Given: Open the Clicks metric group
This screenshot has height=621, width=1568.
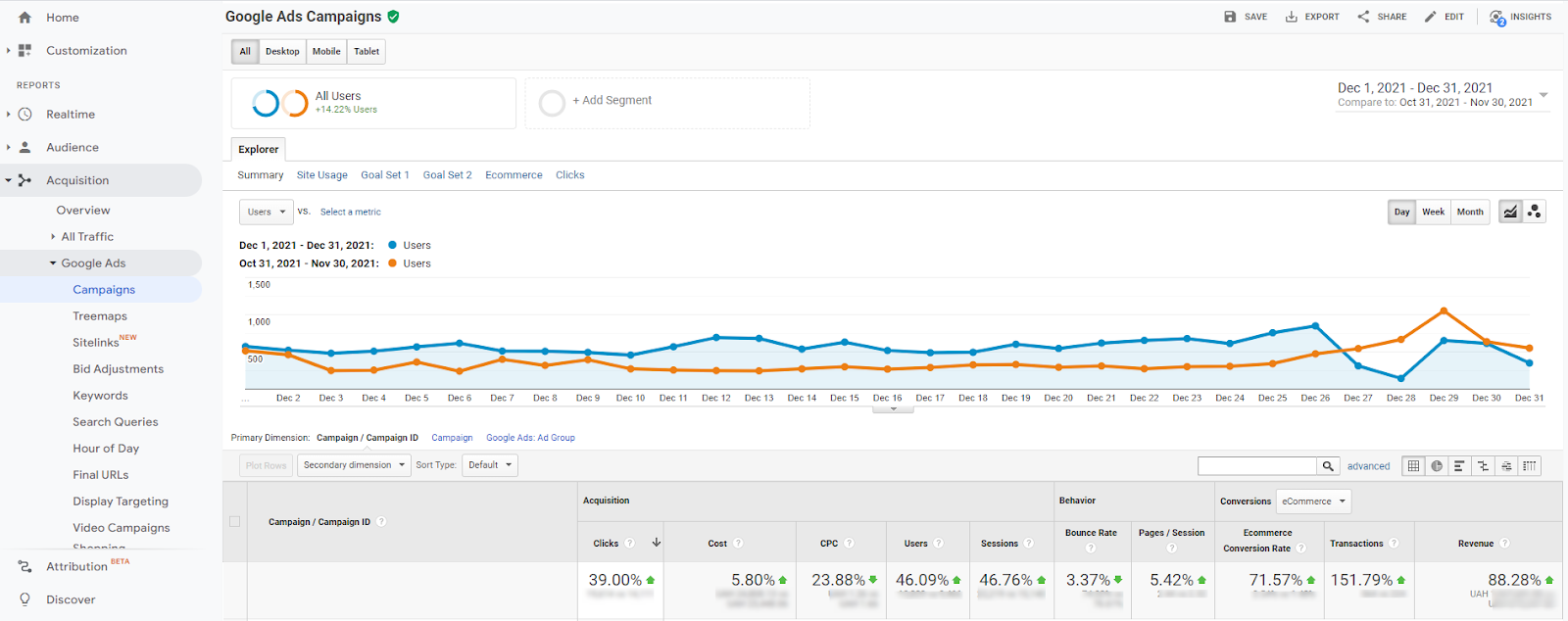Looking at the screenshot, I should pyautogui.click(x=570, y=175).
